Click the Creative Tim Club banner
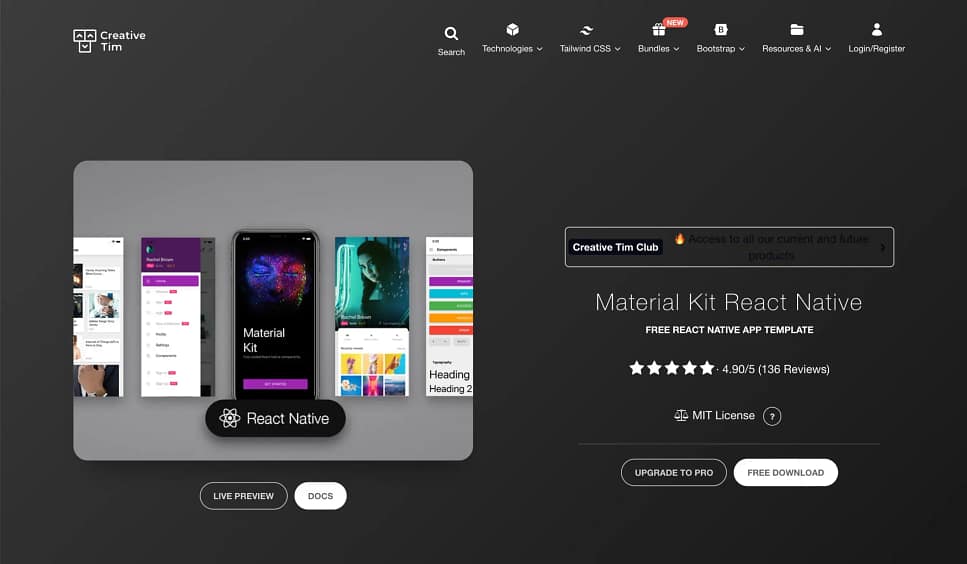 (729, 247)
